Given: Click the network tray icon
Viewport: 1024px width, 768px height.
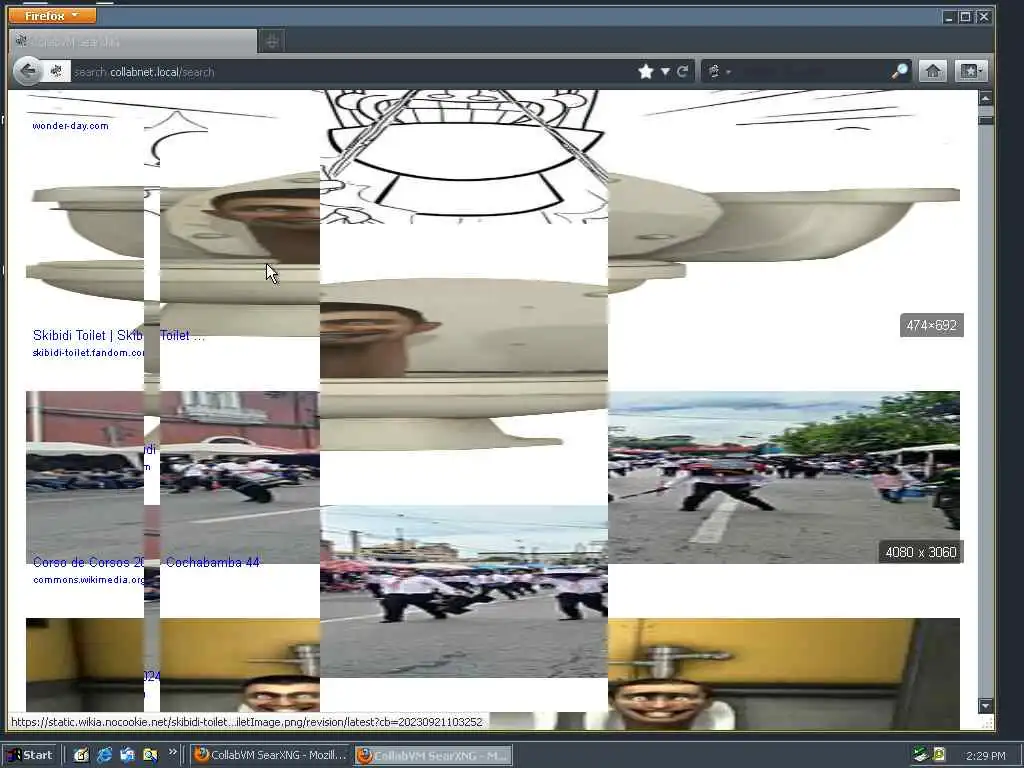Looking at the screenshot, I should point(920,755).
